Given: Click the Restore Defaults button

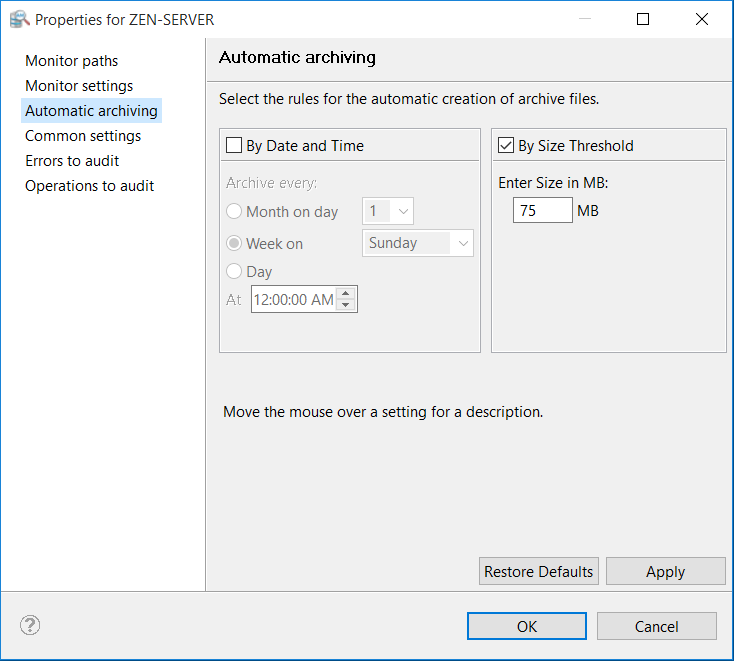Looking at the screenshot, I should coord(539,571).
